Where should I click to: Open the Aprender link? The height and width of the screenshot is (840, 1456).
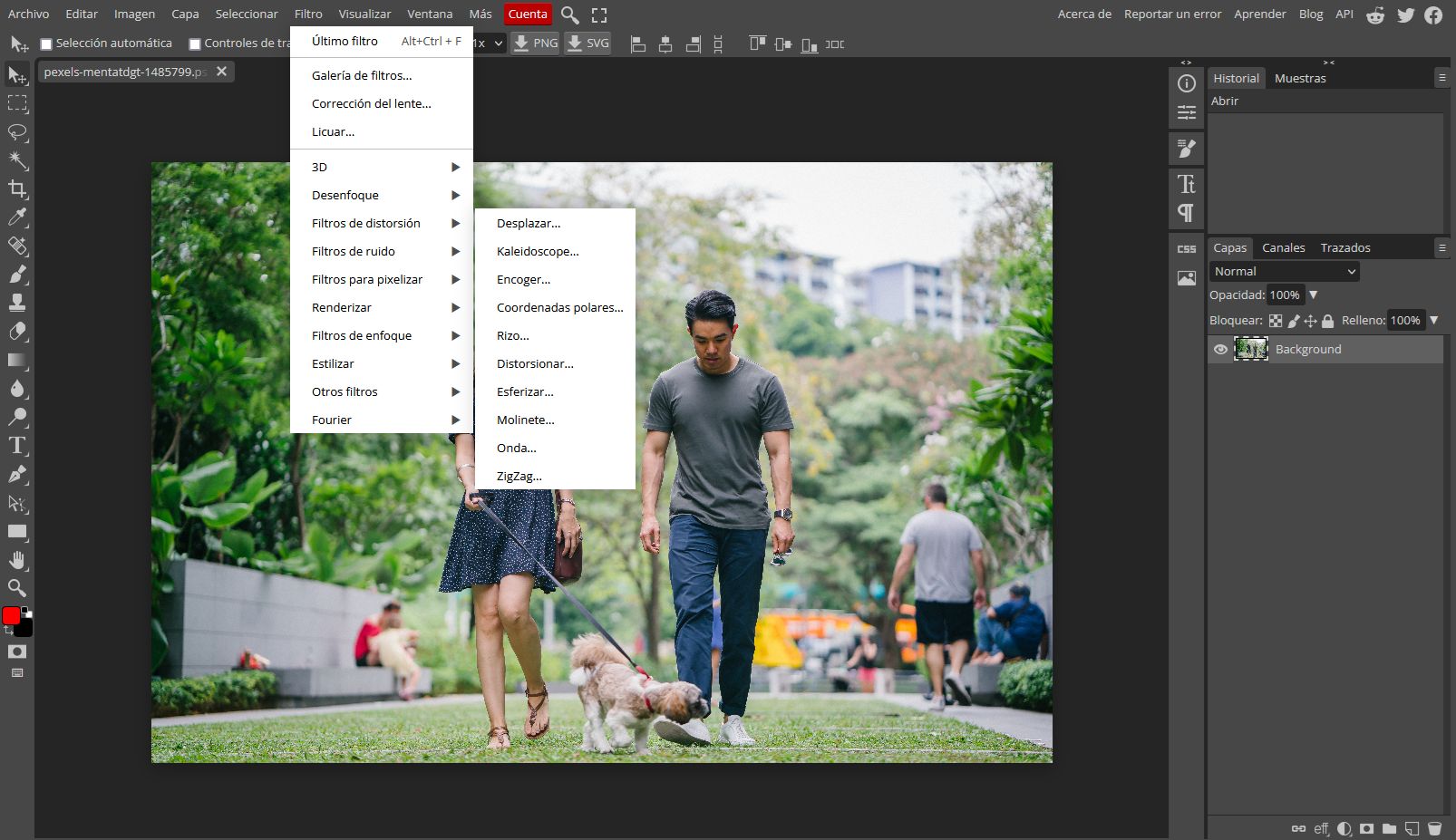click(x=1259, y=14)
